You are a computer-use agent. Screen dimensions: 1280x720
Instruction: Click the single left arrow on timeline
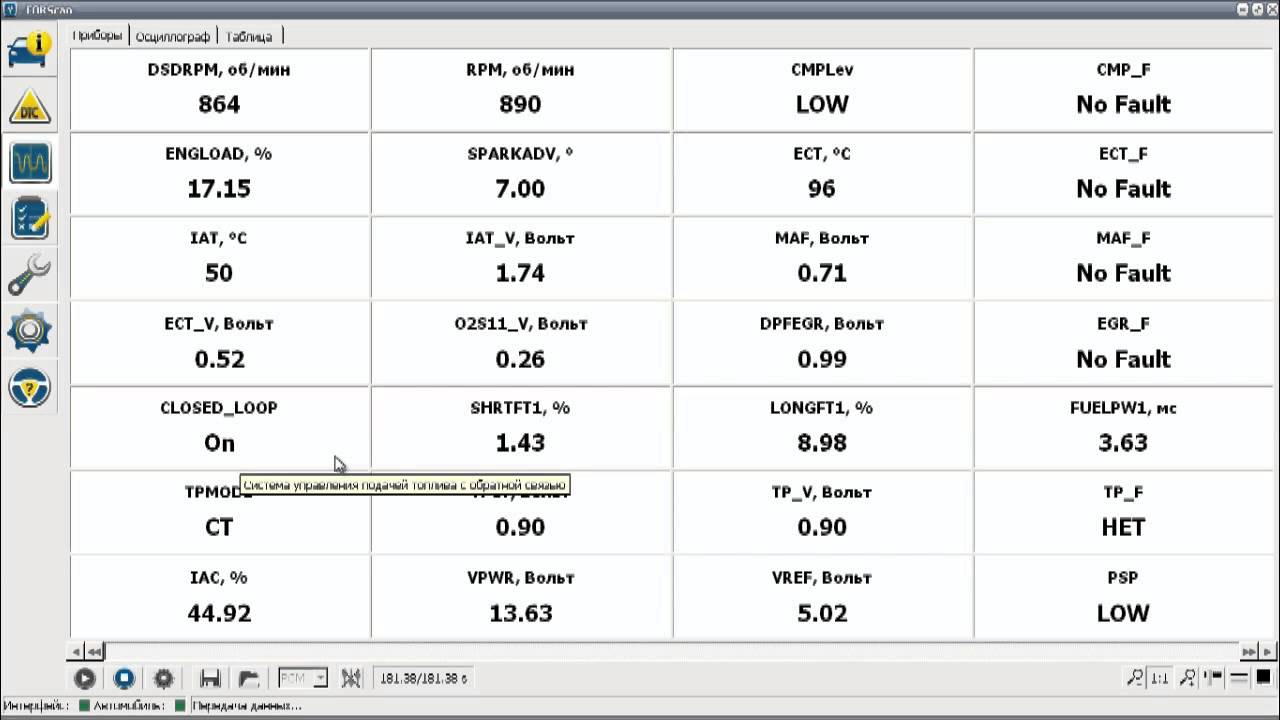tap(77, 651)
